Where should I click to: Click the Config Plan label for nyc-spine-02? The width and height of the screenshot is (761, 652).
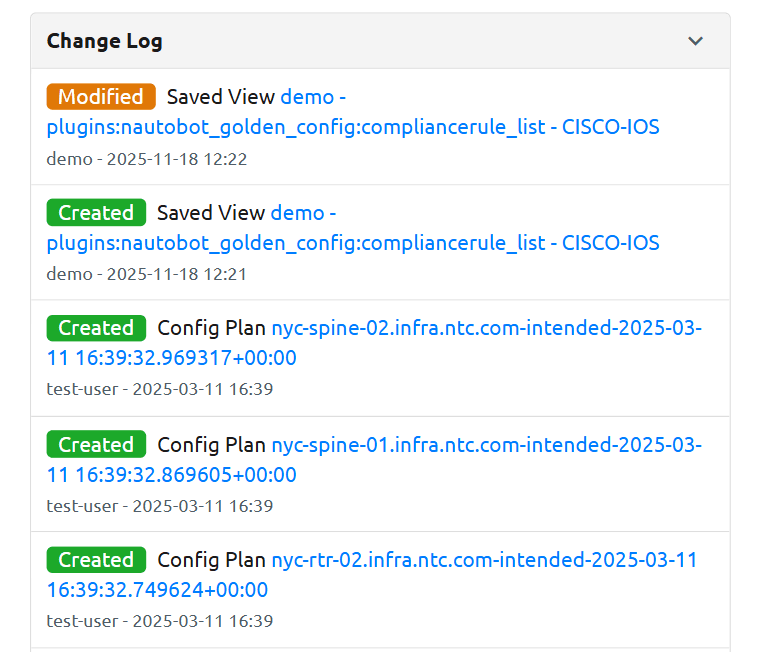pyautogui.click(x=211, y=329)
